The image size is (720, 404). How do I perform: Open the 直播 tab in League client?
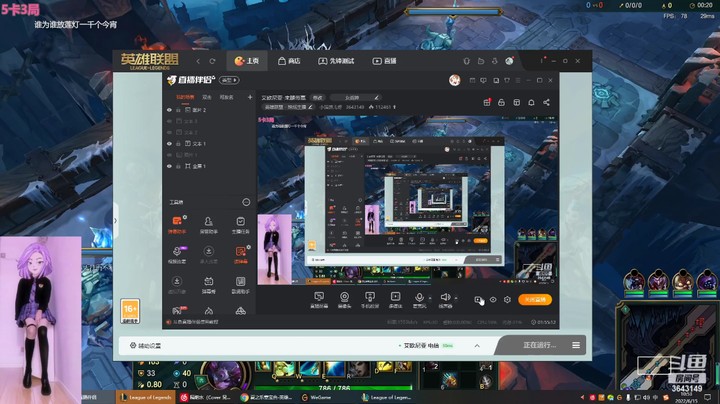point(384,61)
